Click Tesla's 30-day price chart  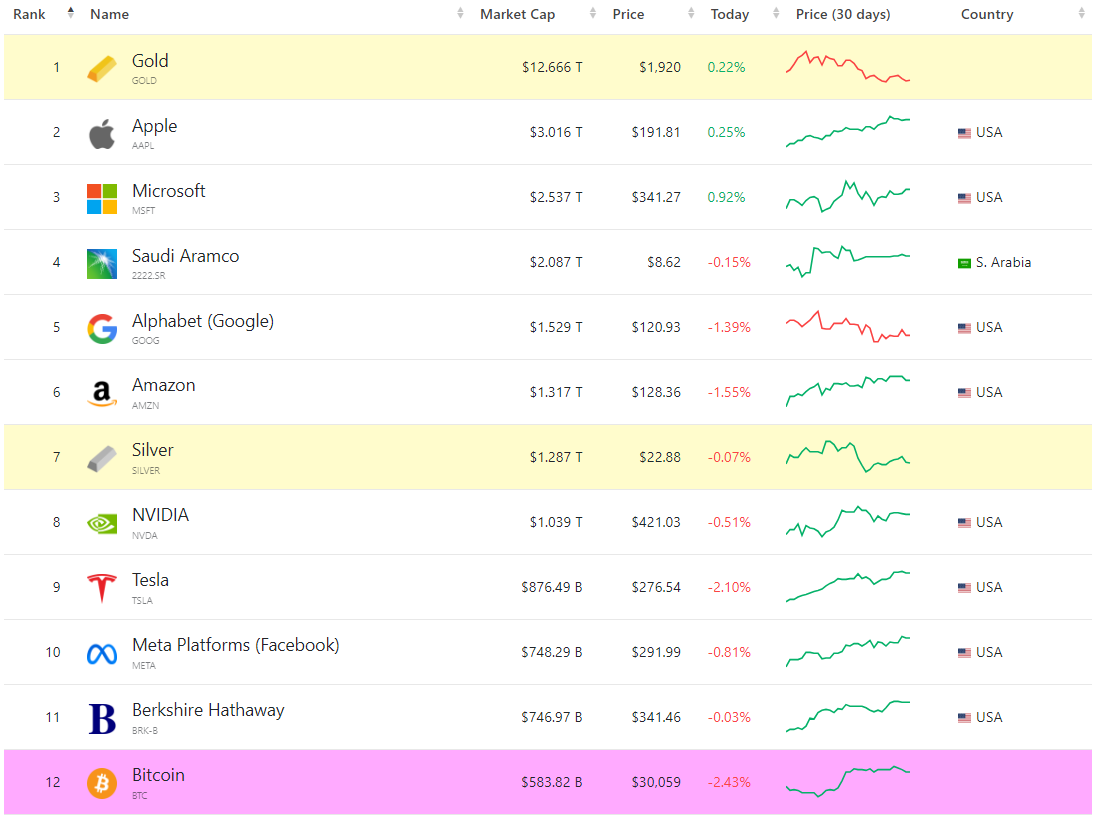coord(848,586)
